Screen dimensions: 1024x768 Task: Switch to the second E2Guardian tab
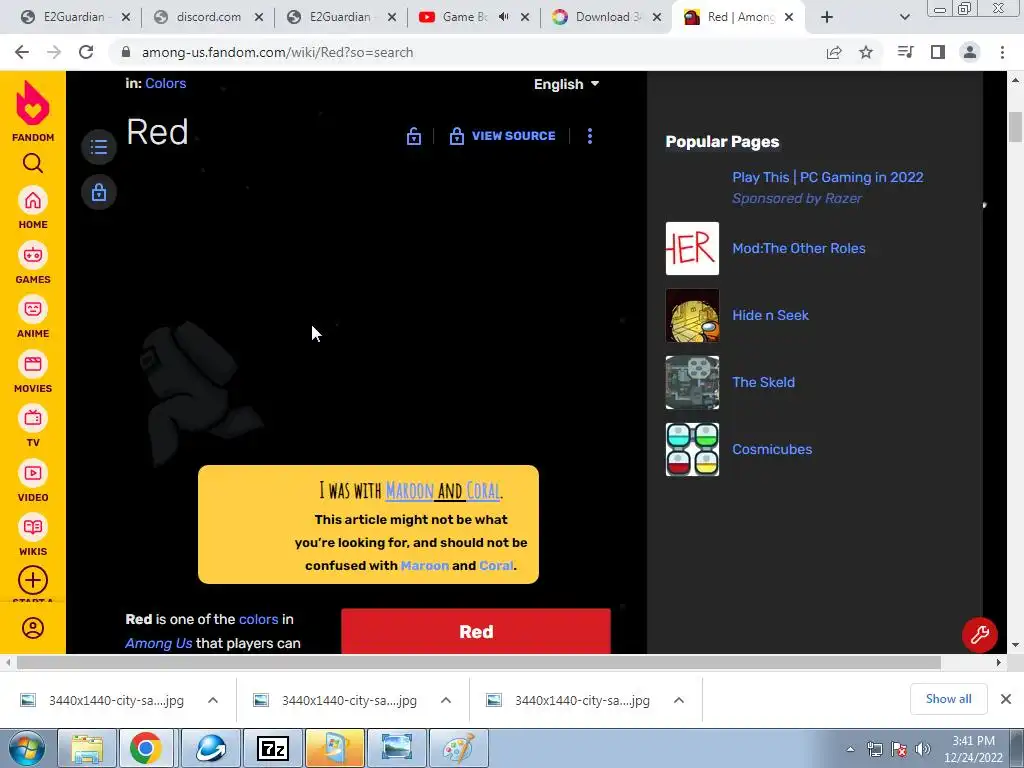(x=341, y=17)
